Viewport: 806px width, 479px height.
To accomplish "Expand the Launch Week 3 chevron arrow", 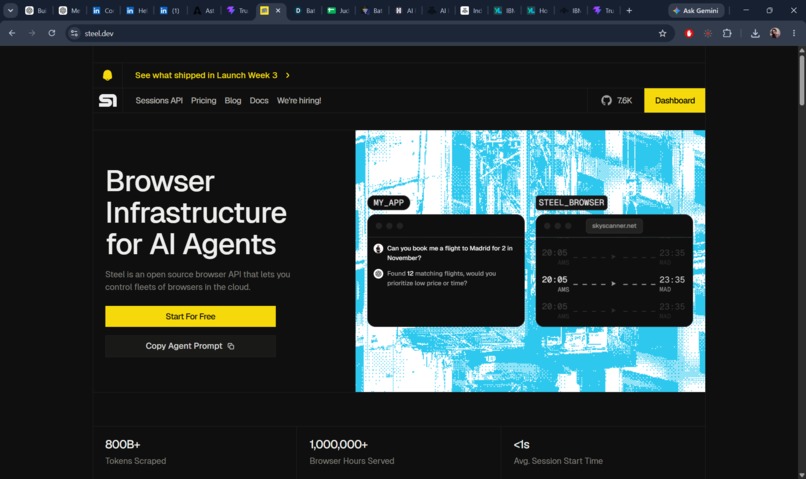I will [288, 76].
